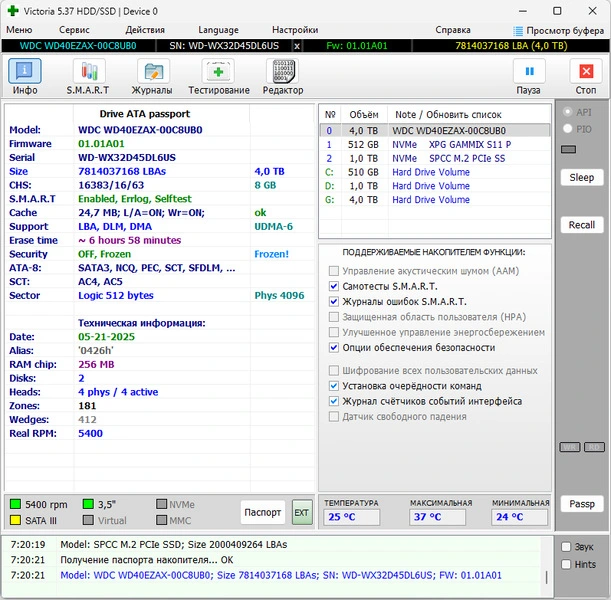The width and height of the screenshot is (611, 600).
Task: Open the Редактор hex editor icon
Action: point(282,71)
